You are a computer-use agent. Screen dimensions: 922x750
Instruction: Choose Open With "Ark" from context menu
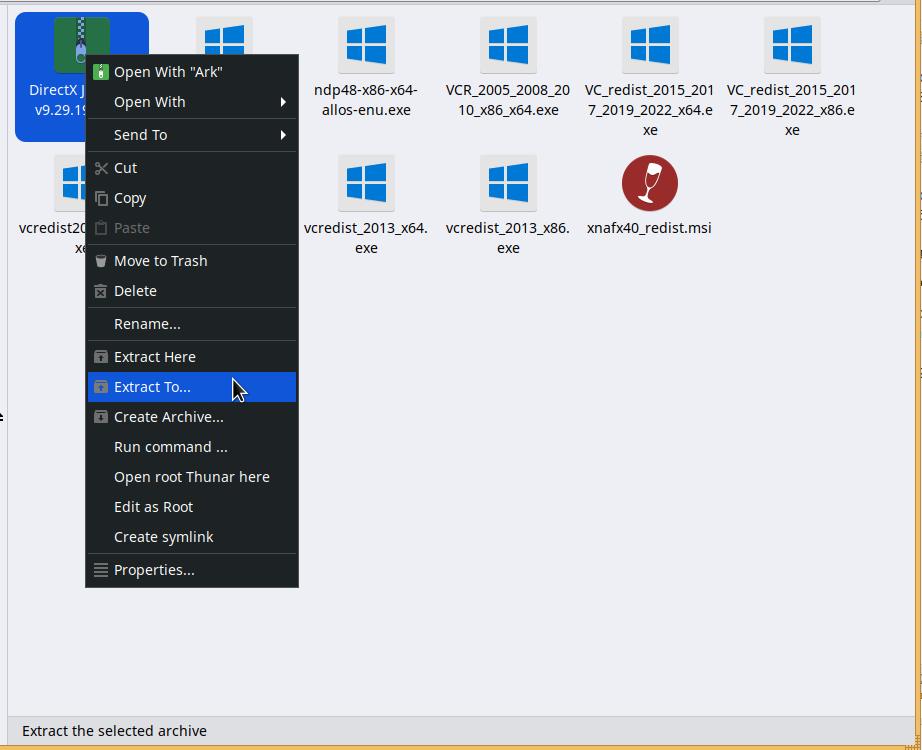coord(192,72)
